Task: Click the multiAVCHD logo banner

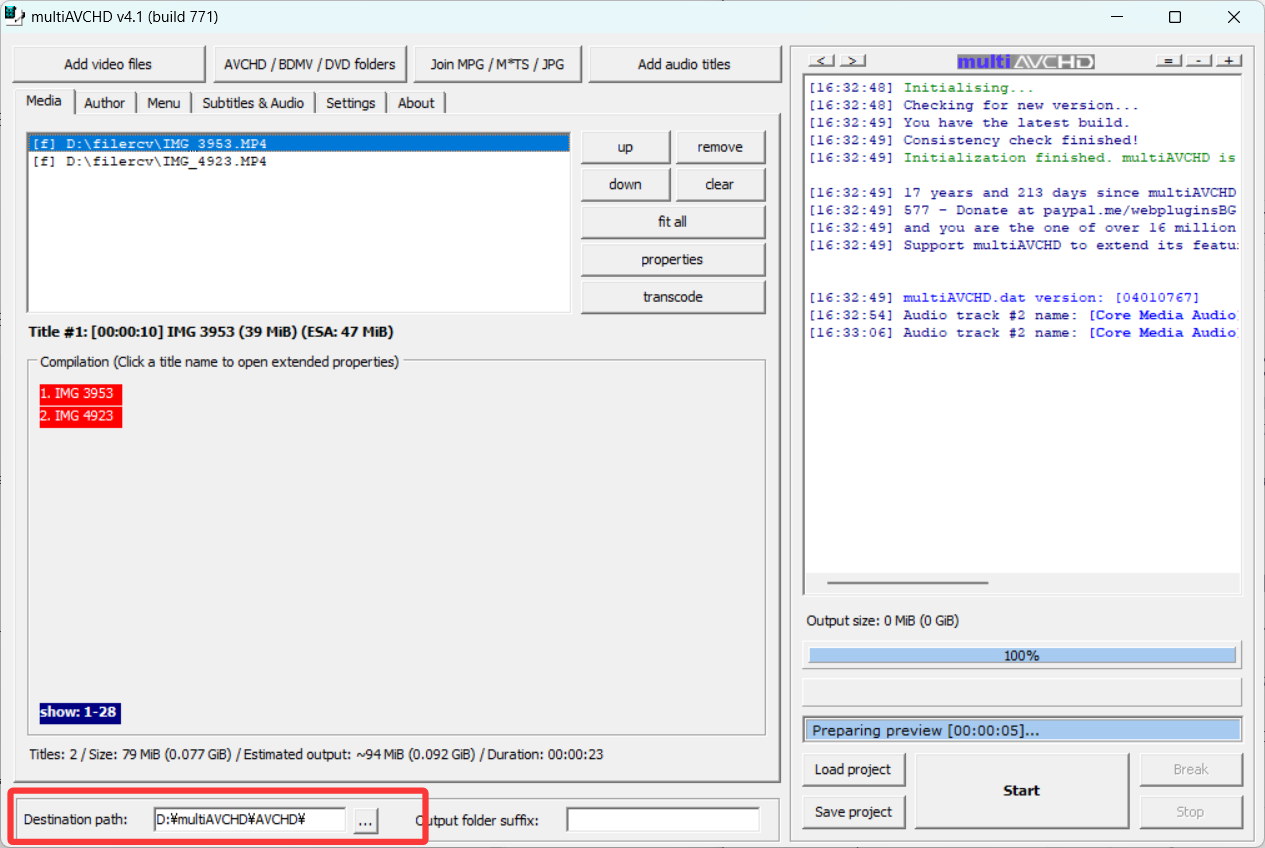Action: 1025,62
